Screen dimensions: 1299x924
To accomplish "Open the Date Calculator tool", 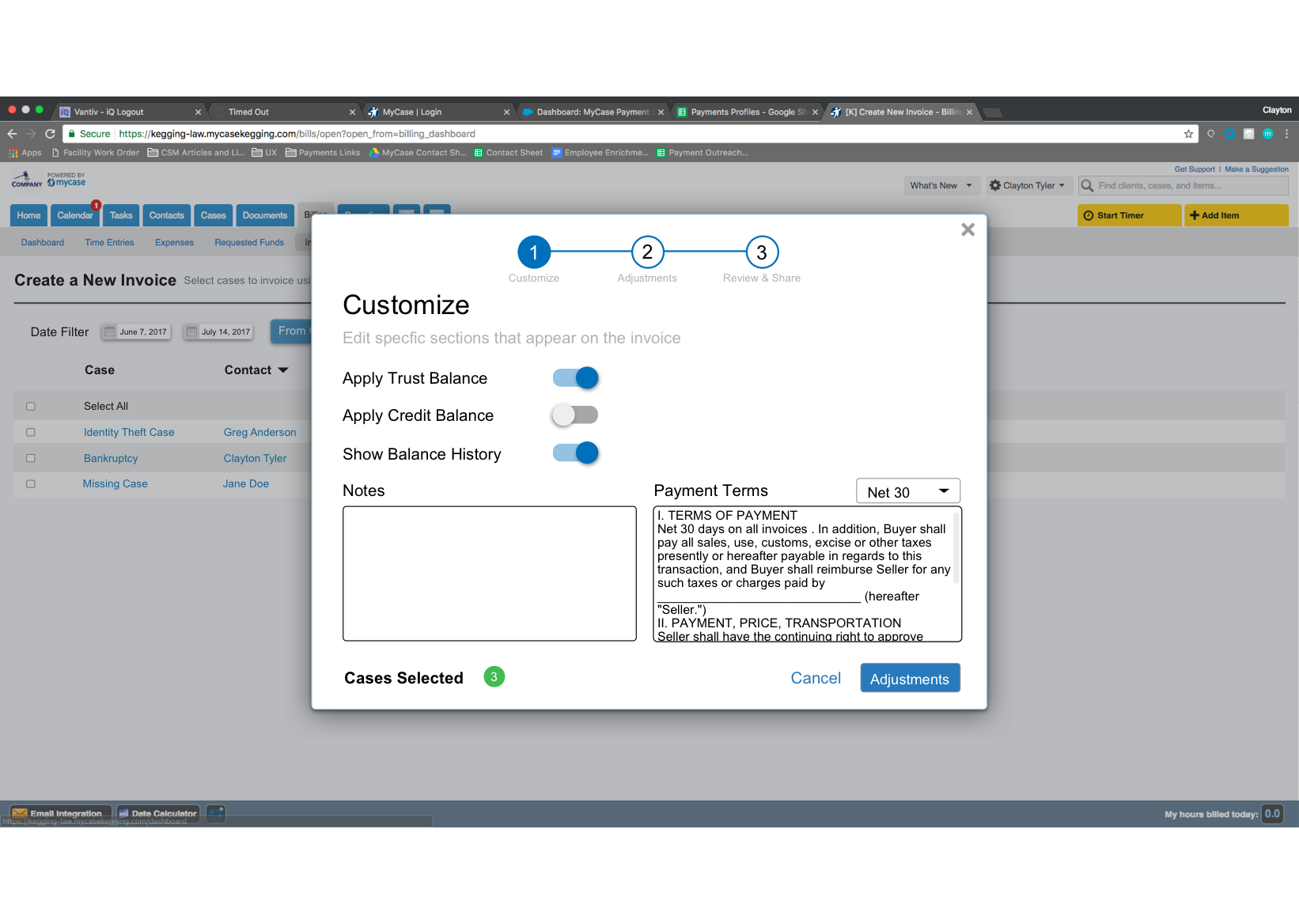I will 158,813.
